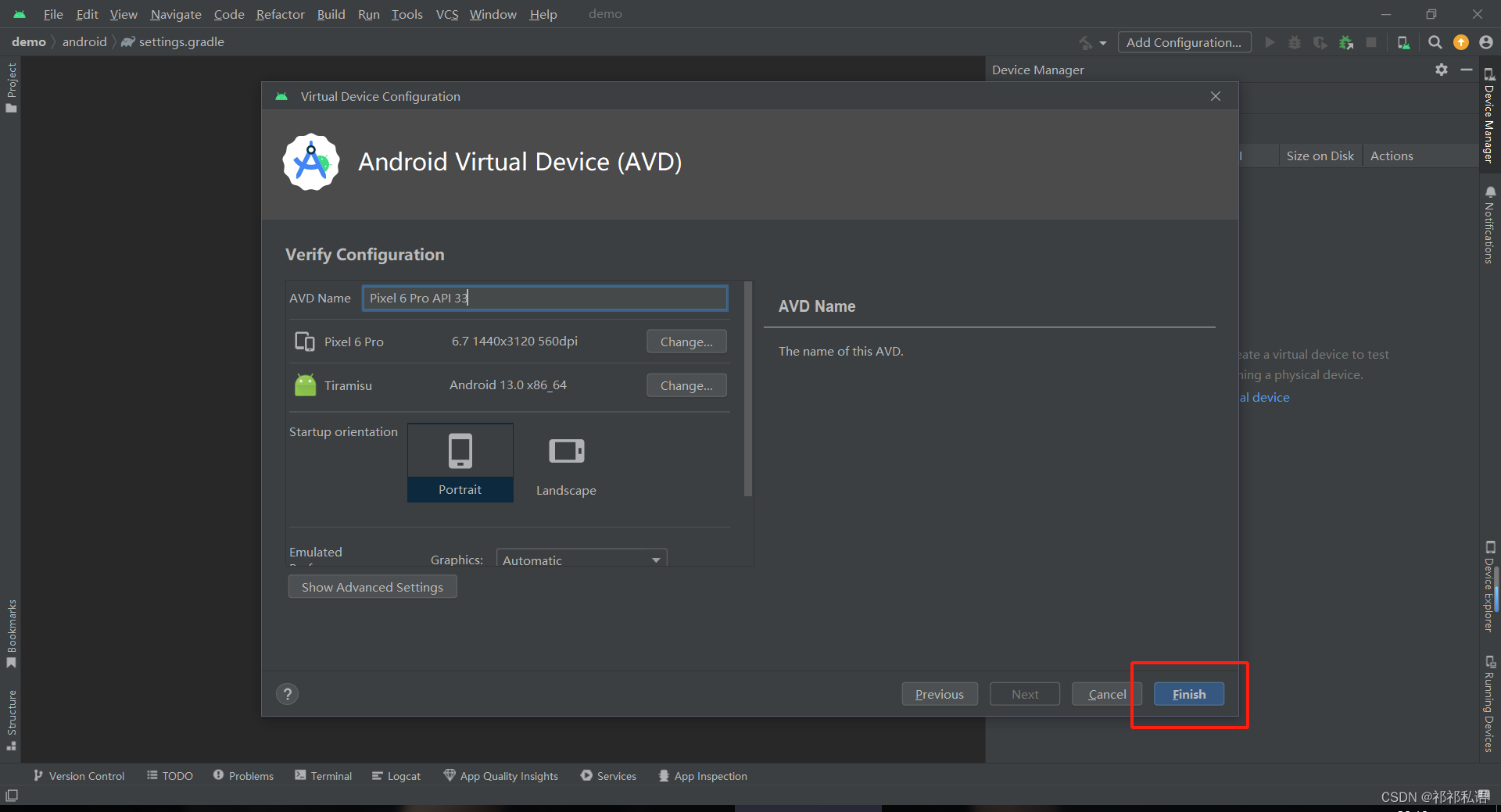
Task: Open Device Explorer side tab
Action: 1490,586
